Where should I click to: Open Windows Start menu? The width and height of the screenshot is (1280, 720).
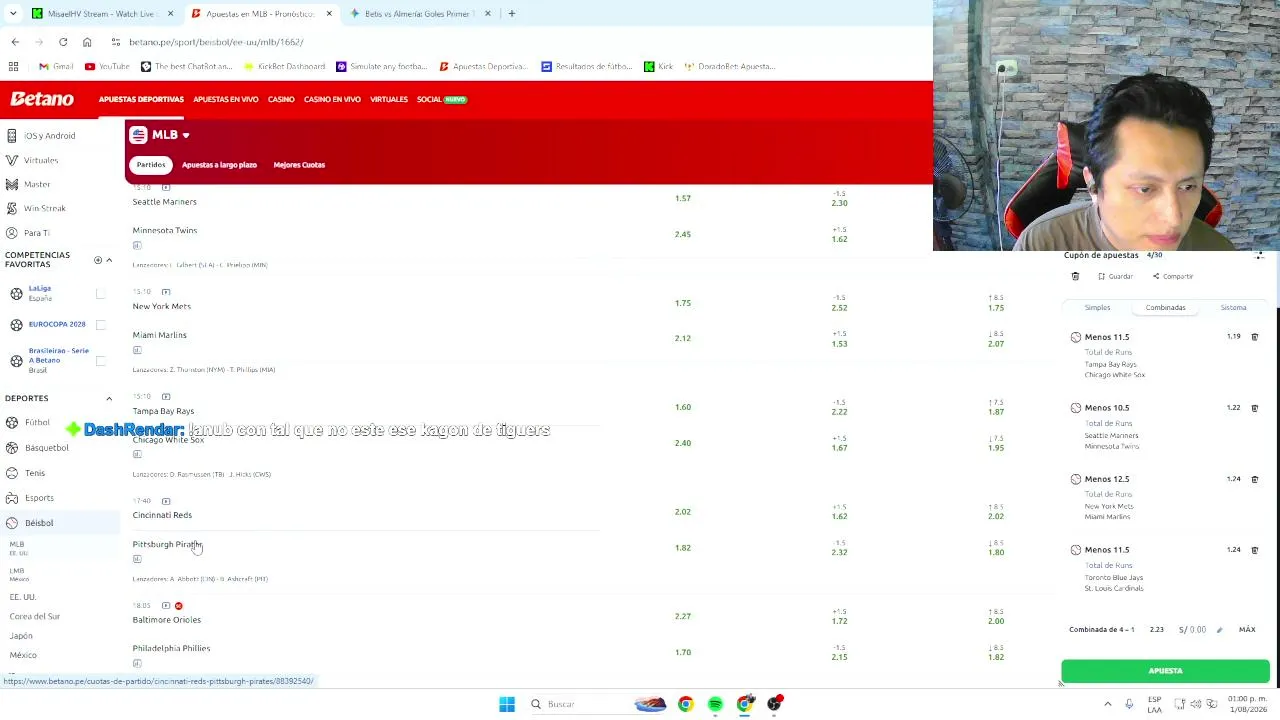point(507,704)
